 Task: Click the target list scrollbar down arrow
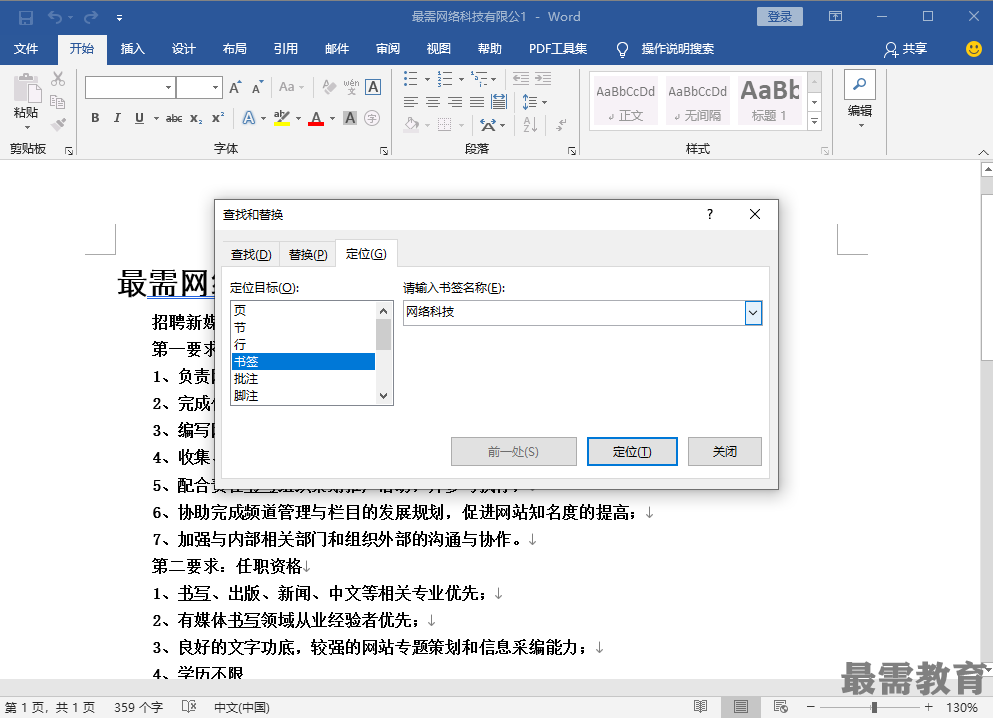[383, 396]
